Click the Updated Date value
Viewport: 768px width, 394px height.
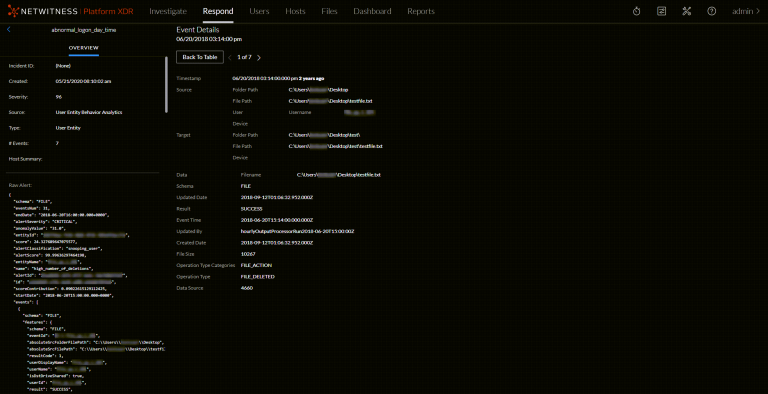click(x=277, y=197)
